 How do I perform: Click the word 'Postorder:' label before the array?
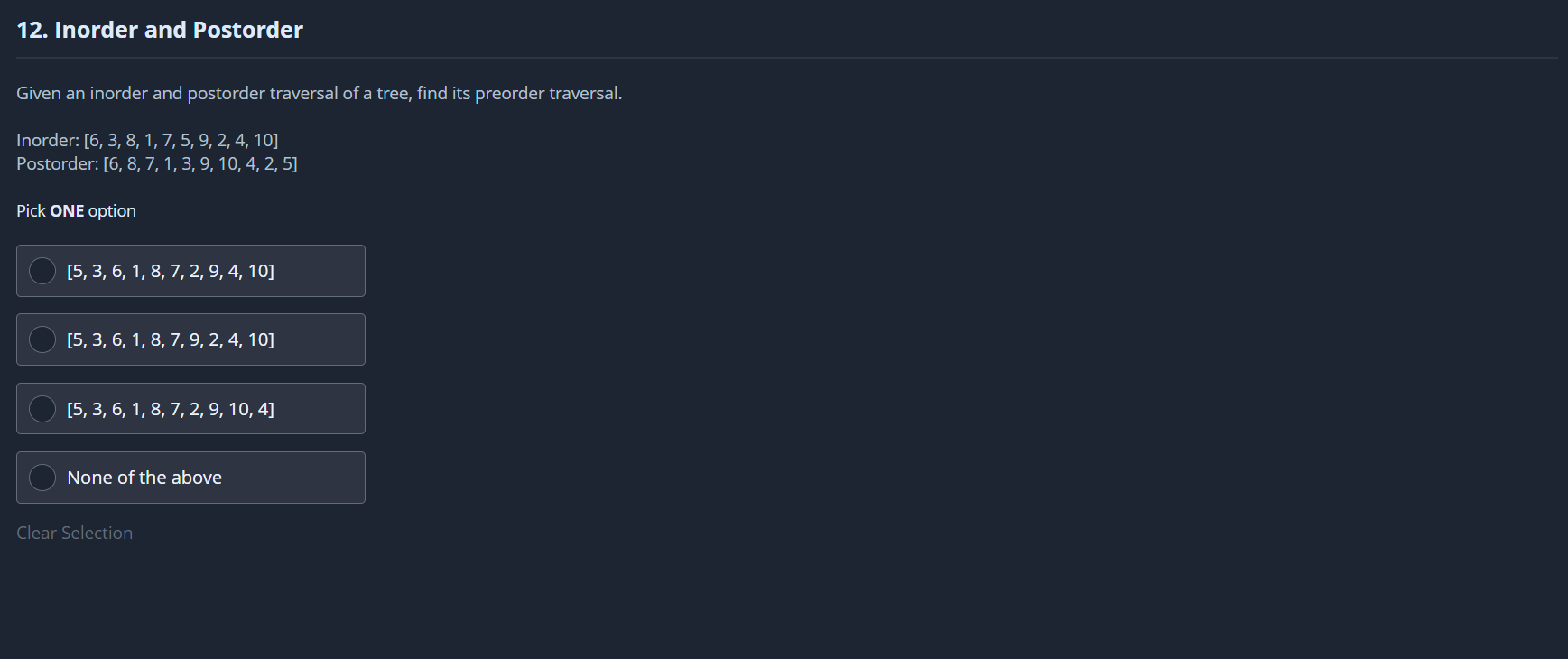(57, 163)
